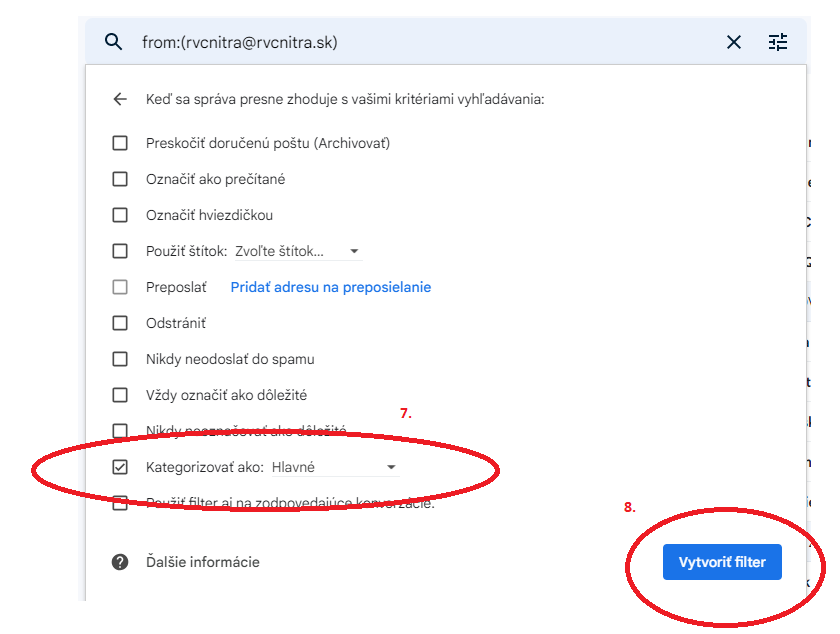This screenshot has width=840, height=634.
Task: Enable Nikdy neodoslať do spamu
Action: tap(120, 359)
